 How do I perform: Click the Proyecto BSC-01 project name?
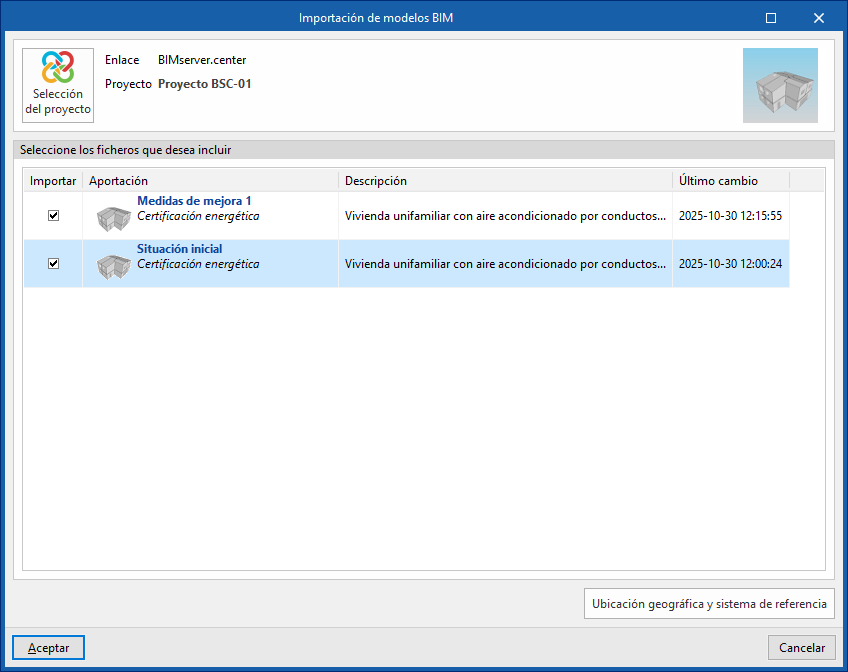(204, 84)
